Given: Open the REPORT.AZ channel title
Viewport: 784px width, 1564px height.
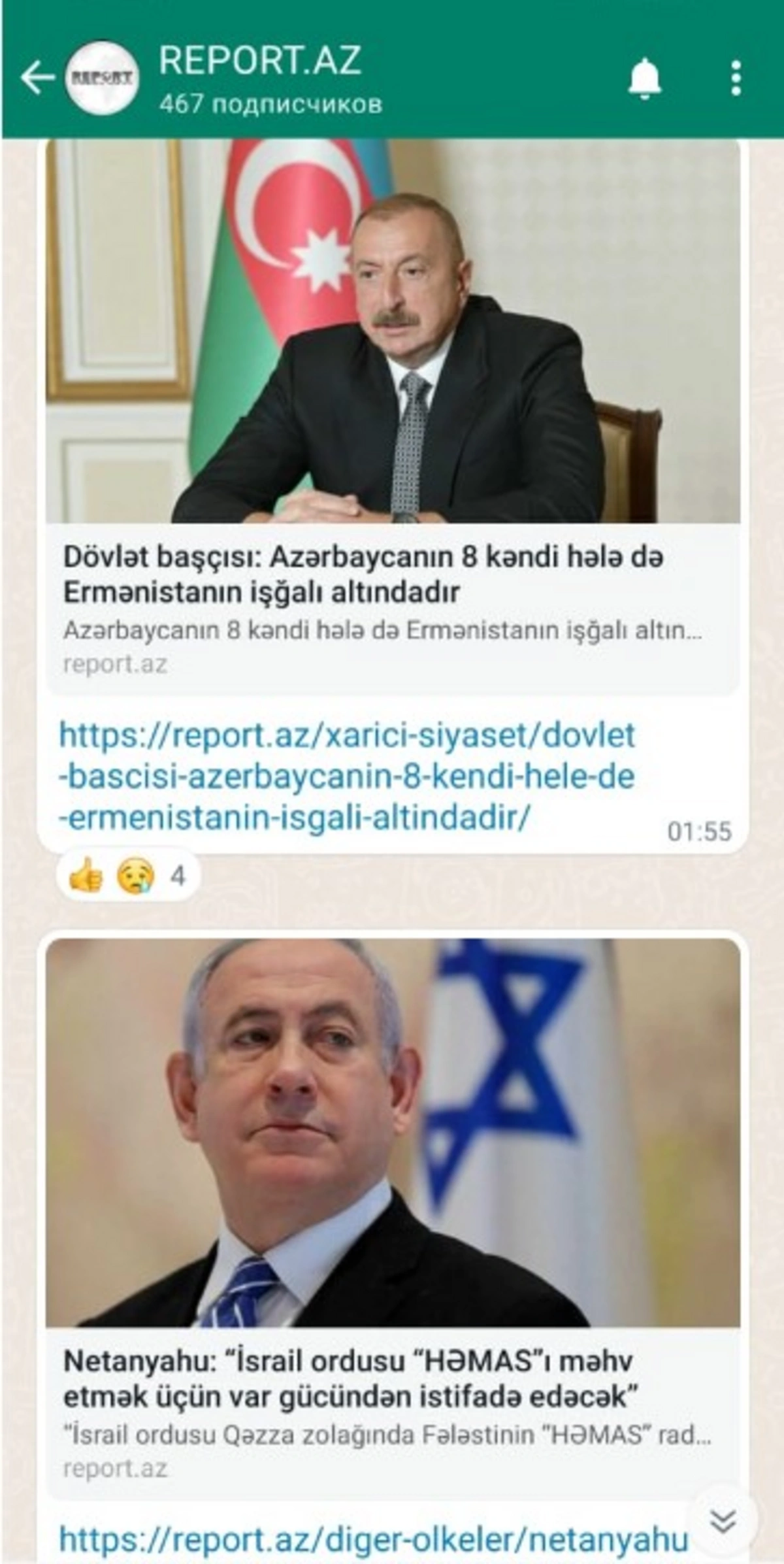Looking at the screenshot, I should [260, 60].
